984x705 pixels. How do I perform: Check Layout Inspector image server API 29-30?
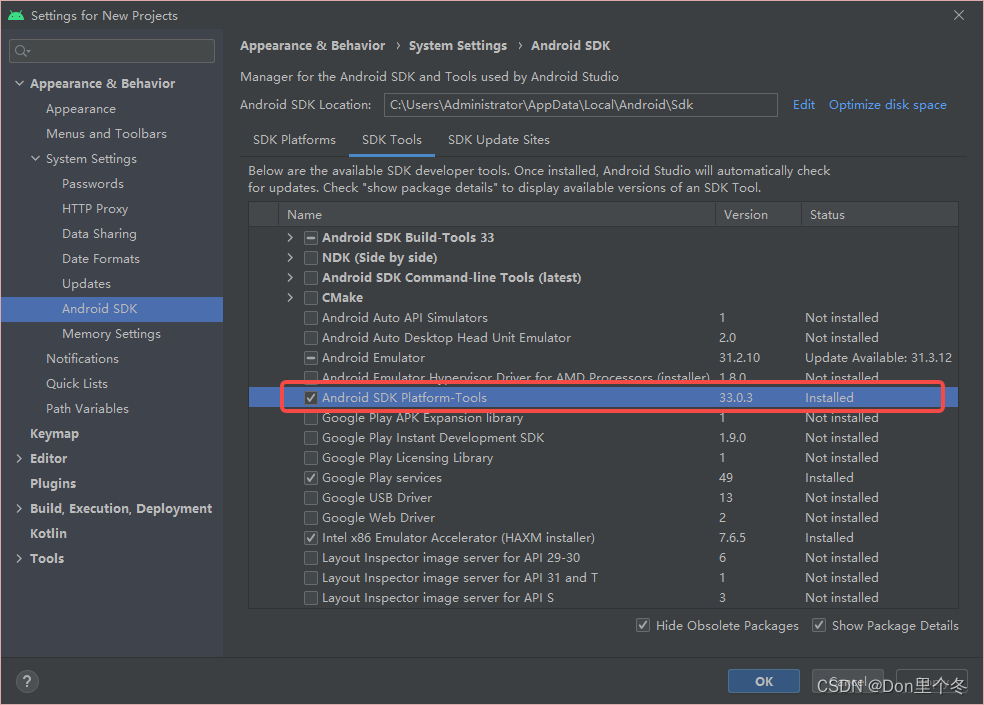311,558
